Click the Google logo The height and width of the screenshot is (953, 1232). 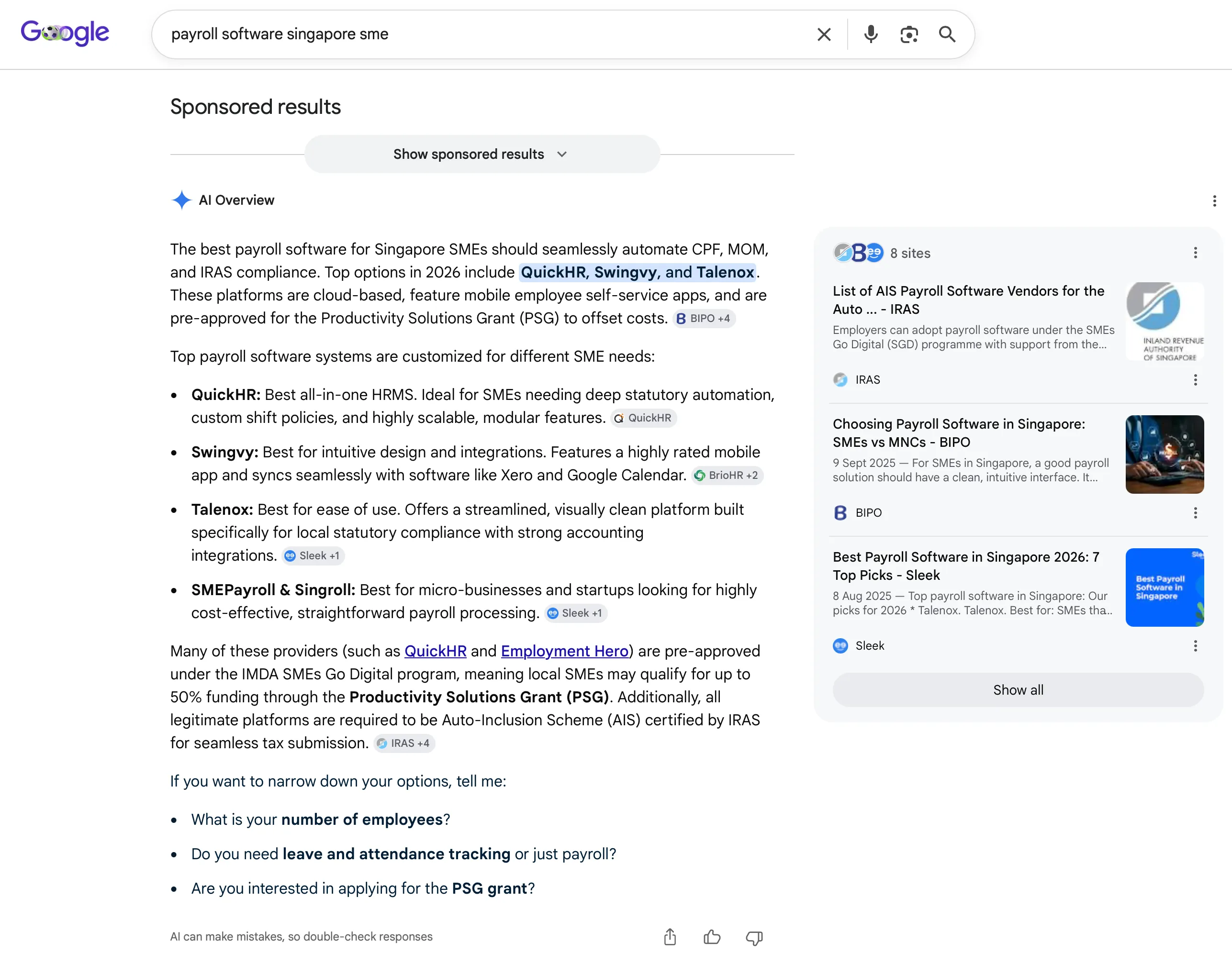pyautogui.click(x=65, y=33)
